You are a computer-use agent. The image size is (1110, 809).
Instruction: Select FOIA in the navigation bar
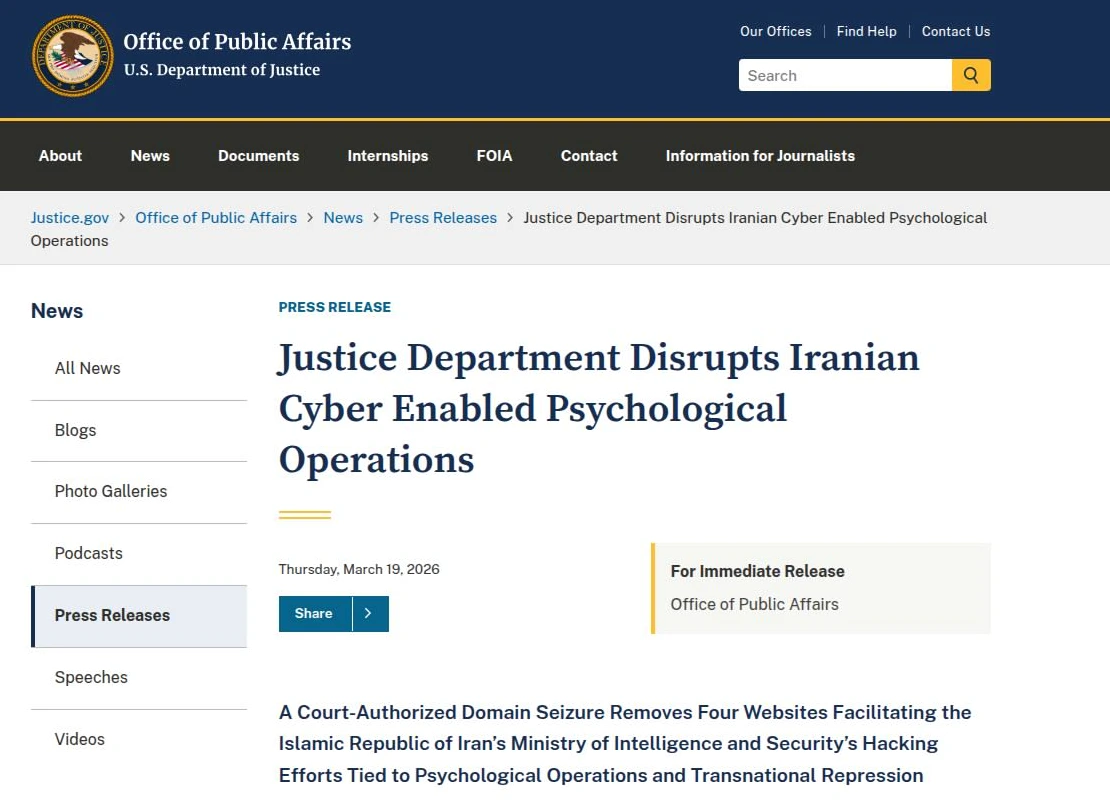click(494, 156)
